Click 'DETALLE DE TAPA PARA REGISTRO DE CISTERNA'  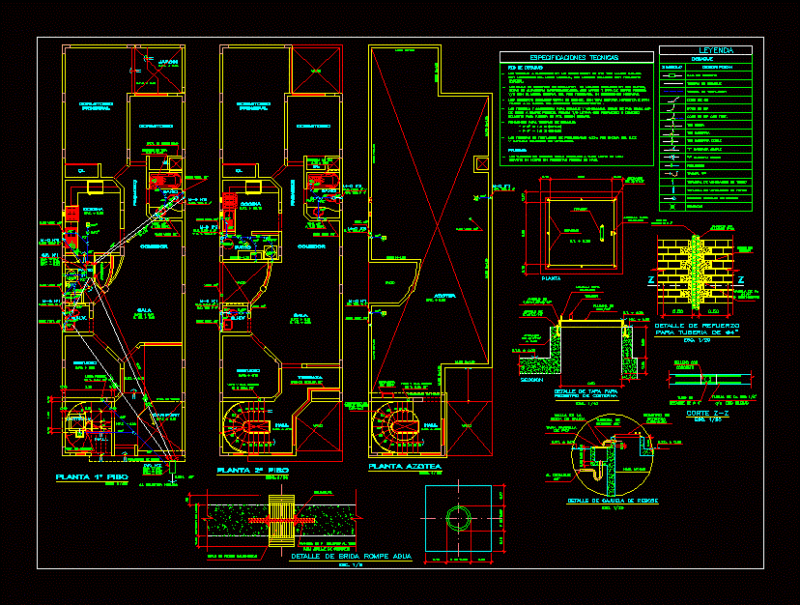pos(586,394)
